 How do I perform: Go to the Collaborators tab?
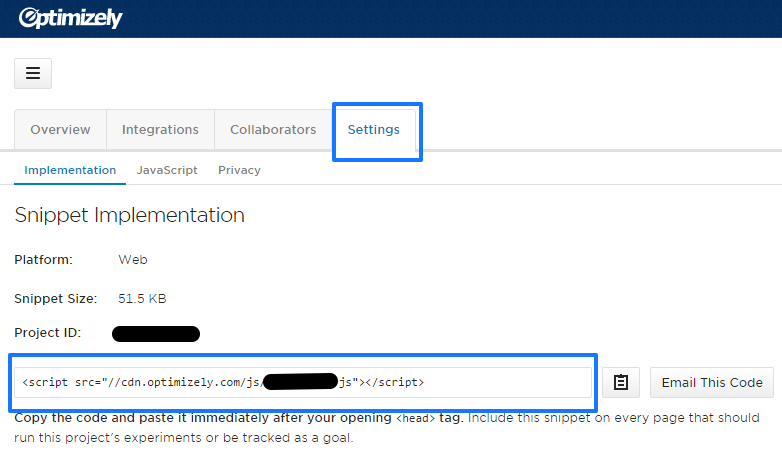pyautogui.click(x=273, y=130)
